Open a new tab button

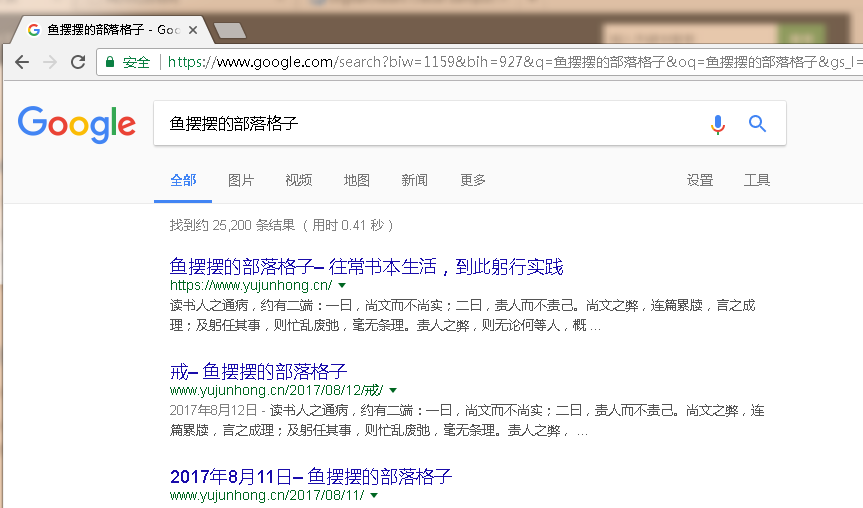pyautogui.click(x=230, y=30)
